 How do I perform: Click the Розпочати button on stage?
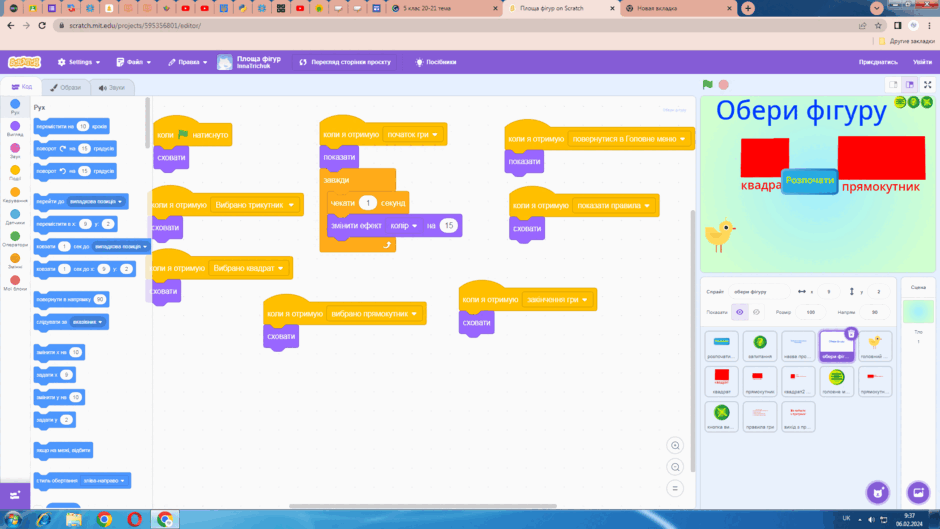(x=809, y=181)
